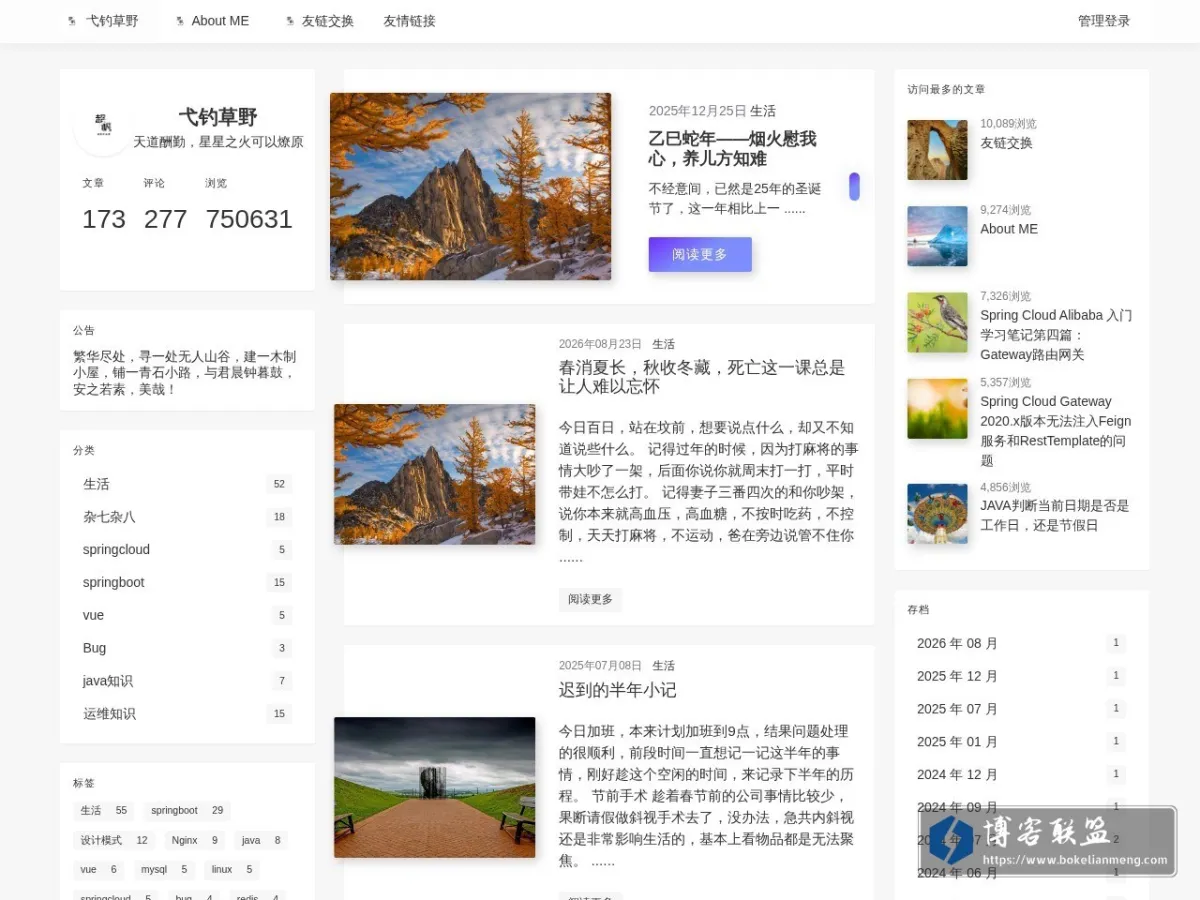The image size is (1200, 900).
Task: Select the 杂七杂八 category
Action: tap(187, 517)
